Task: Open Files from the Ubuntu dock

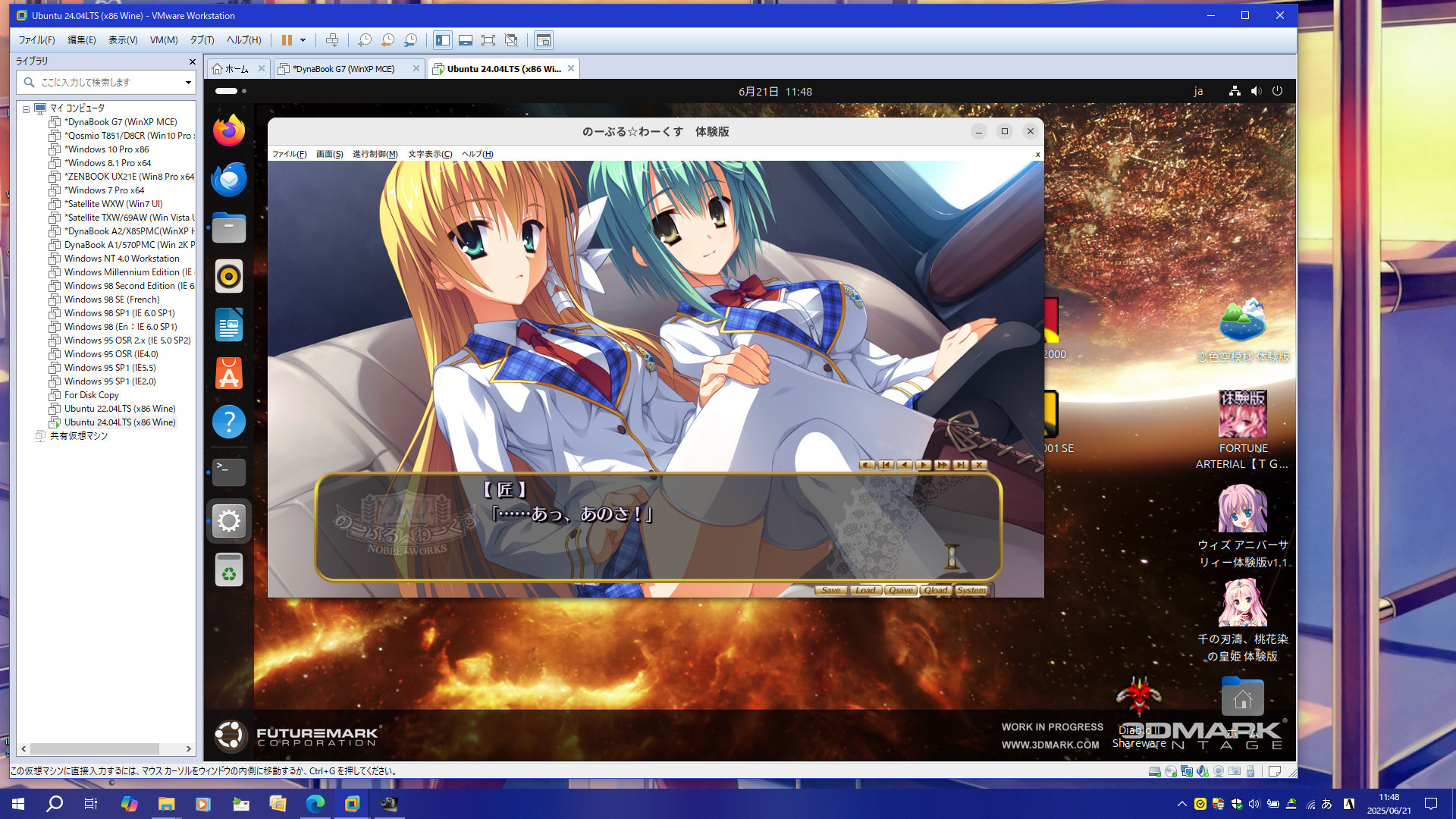Action: (x=229, y=227)
